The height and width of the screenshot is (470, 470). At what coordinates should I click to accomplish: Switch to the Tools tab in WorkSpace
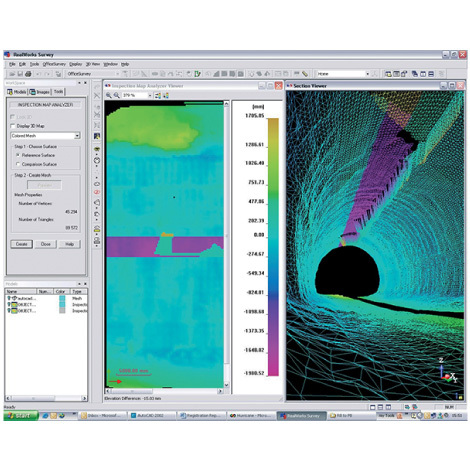point(58,92)
